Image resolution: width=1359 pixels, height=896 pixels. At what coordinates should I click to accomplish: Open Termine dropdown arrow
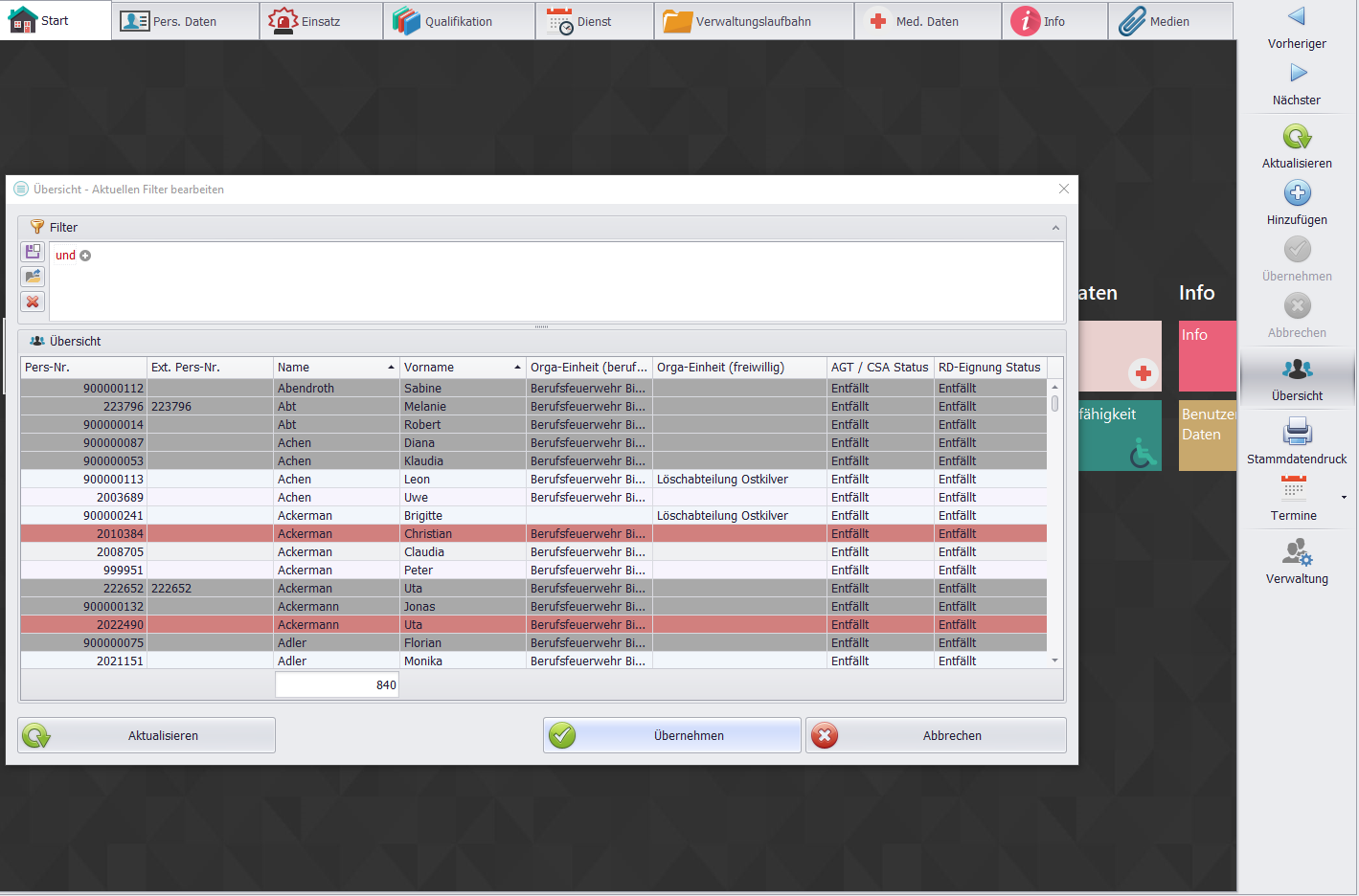(1344, 498)
